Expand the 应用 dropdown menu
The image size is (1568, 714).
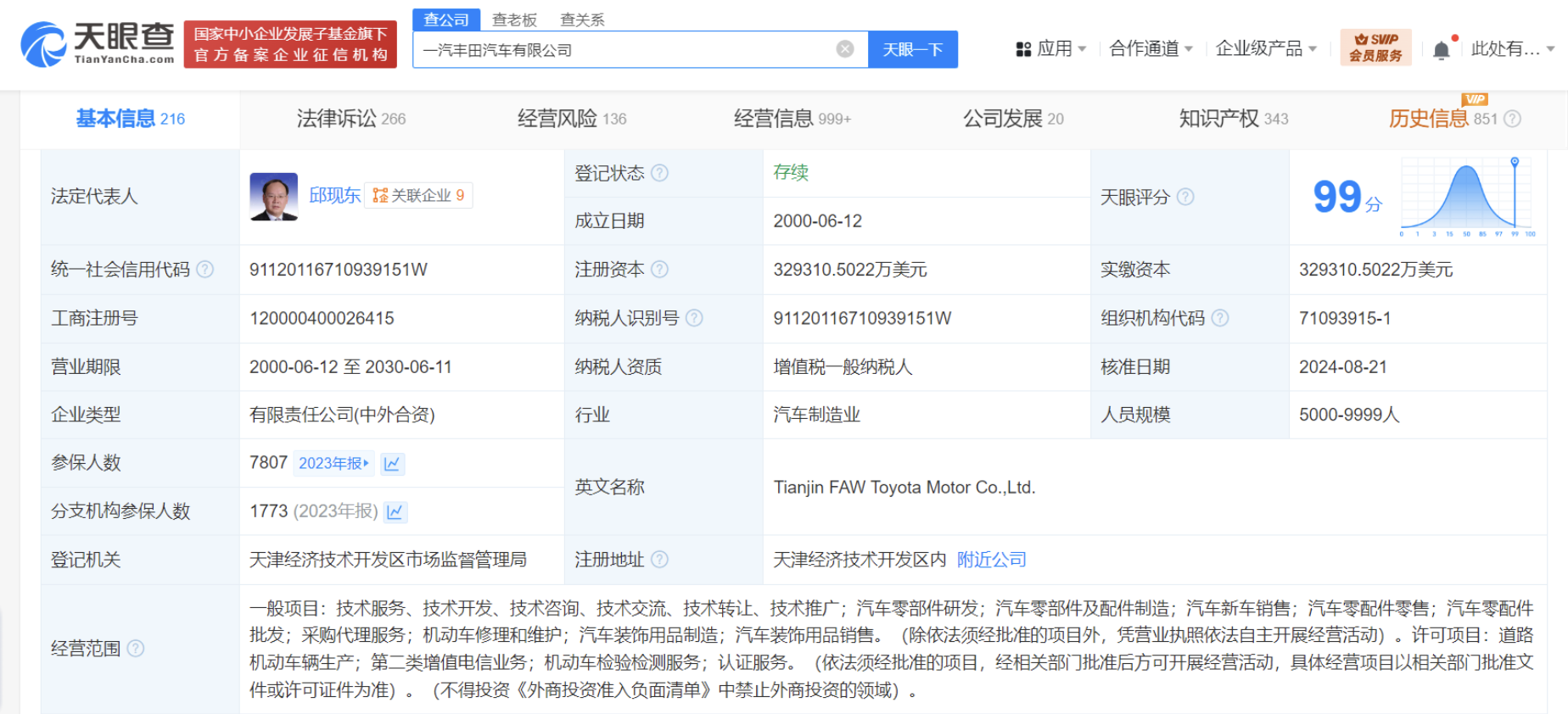(1052, 49)
